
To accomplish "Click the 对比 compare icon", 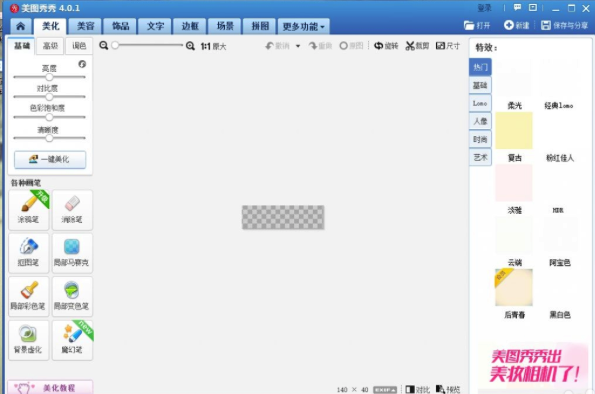I will tap(417, 389).
